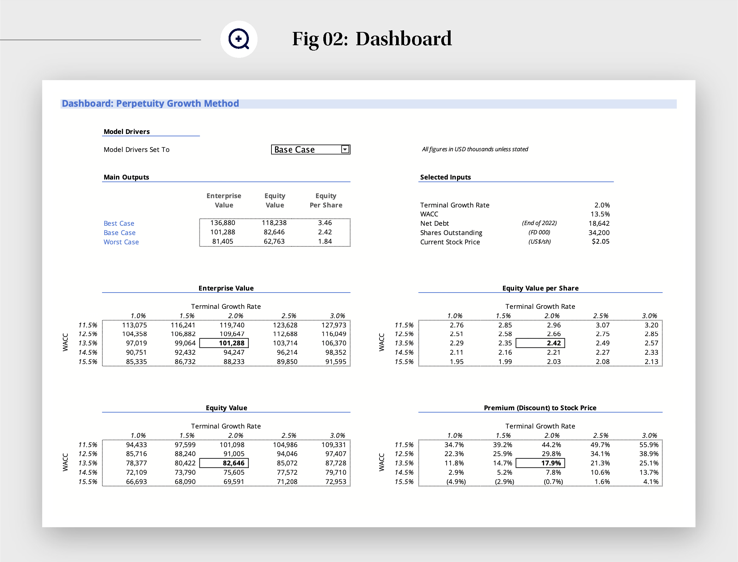738x562 pixels.
Task: Click the magnifying glass zoom icon
Action: 239,39
